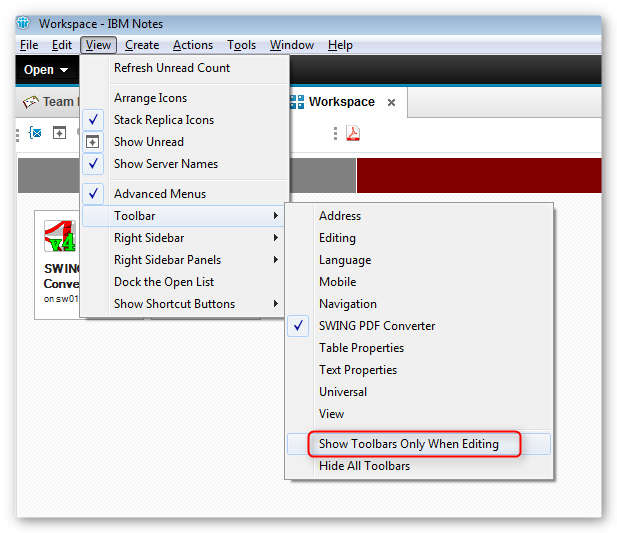Click the mail envelope toolbar icon

[x=35, y=133]
